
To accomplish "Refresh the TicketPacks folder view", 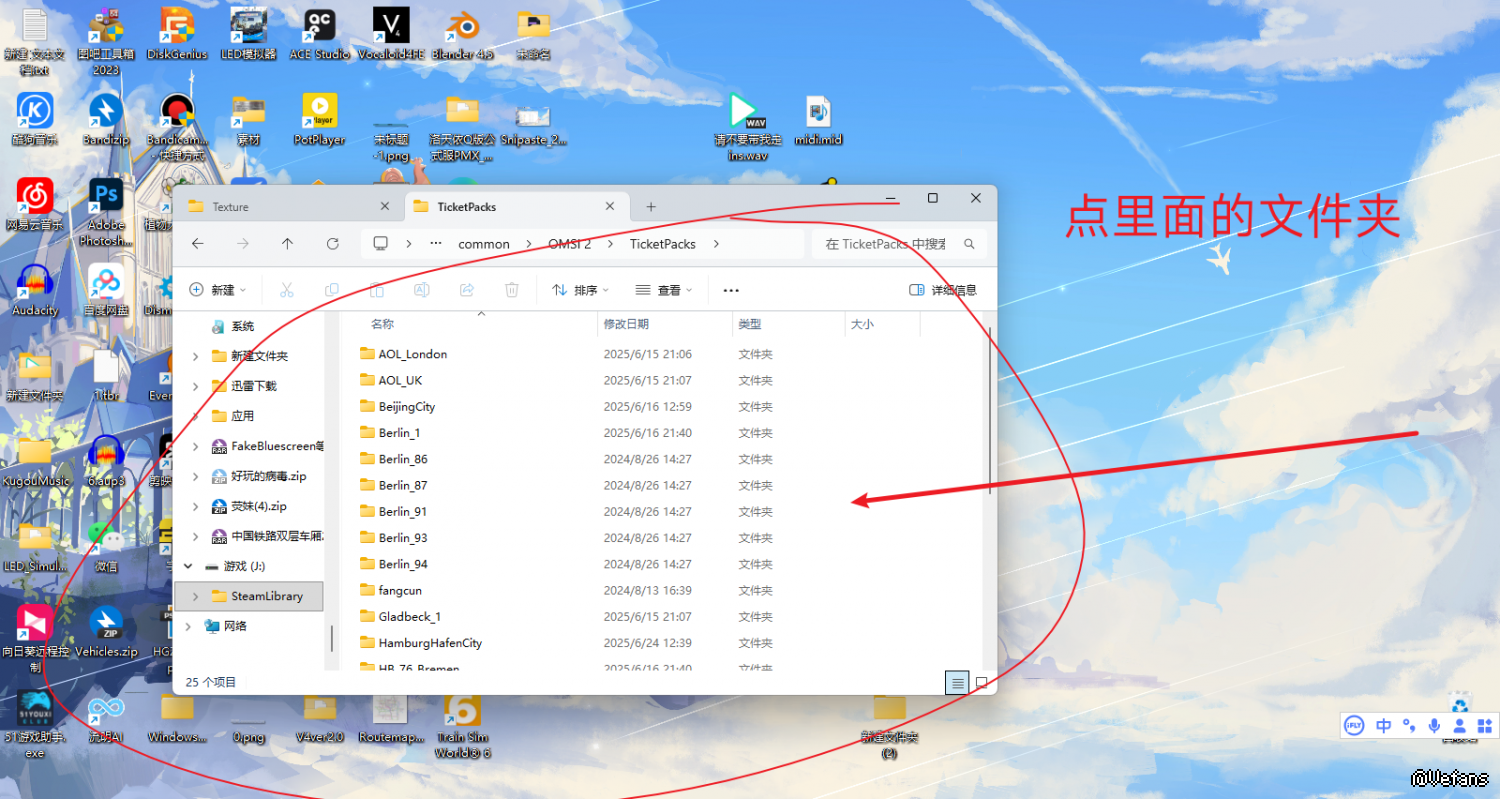I will pyautogui.click(x=333, y=244).
